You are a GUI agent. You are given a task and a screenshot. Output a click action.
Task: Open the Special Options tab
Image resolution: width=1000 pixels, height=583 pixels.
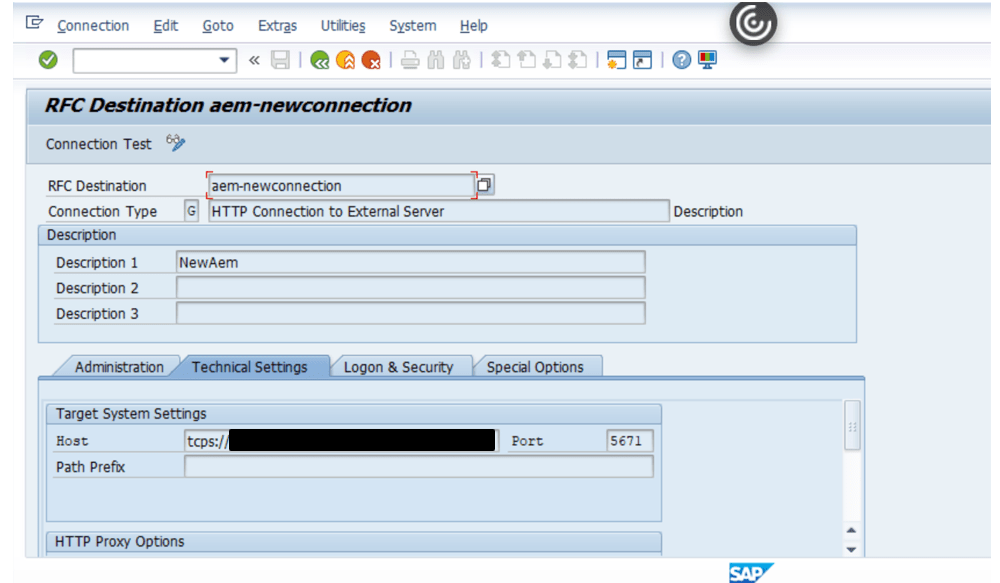(x=535, y=367)
